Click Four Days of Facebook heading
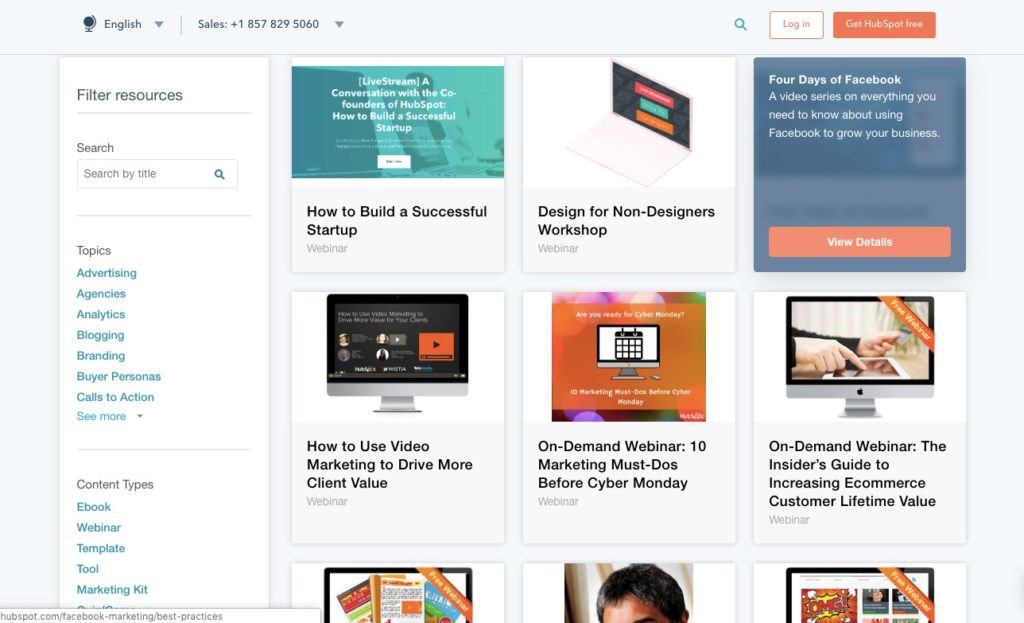This screenshot has height=623, width=1024. (835, 80)
